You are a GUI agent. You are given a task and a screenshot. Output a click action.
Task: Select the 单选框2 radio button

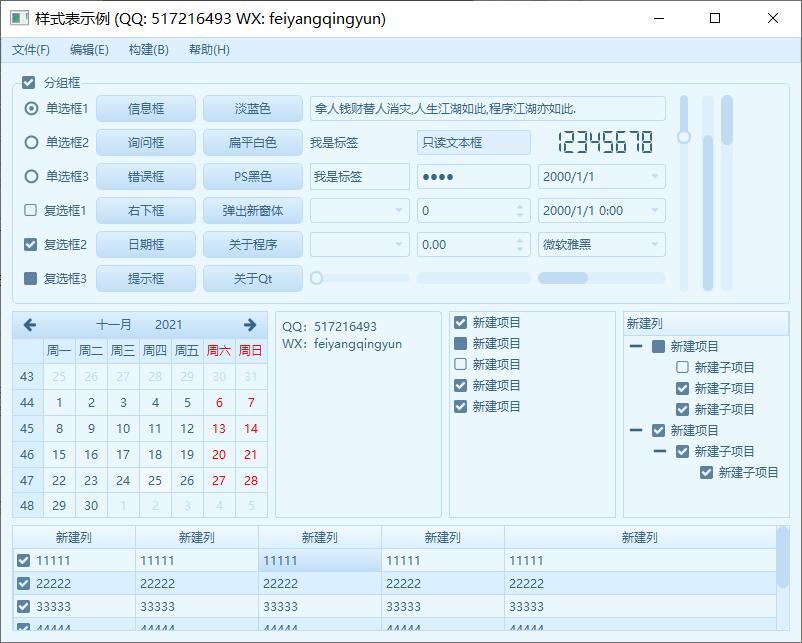[31, 143]
